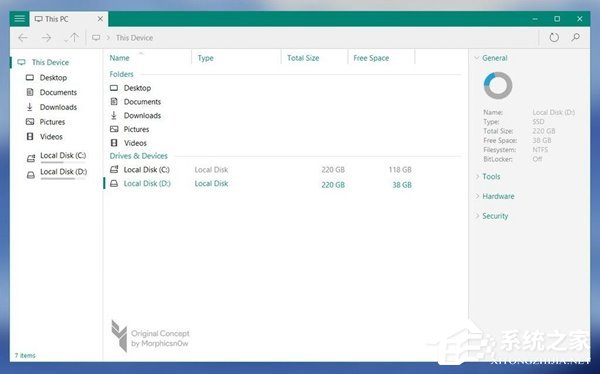The width and height of the screenshot is (600, 374).
Task: Click main list Desktop icon
Action: pos(114,88)
